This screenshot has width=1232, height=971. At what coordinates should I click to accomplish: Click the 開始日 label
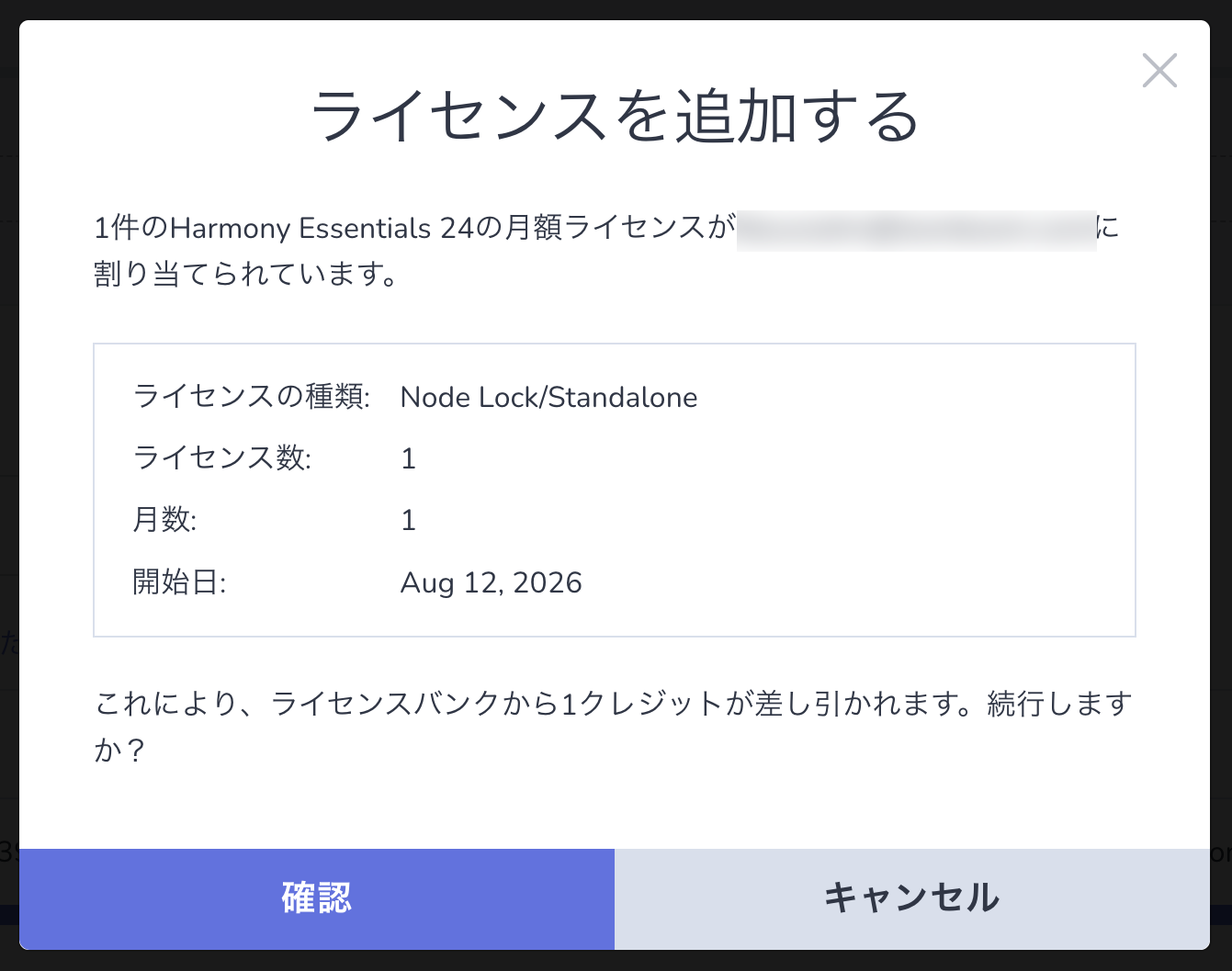coord(179,582)
